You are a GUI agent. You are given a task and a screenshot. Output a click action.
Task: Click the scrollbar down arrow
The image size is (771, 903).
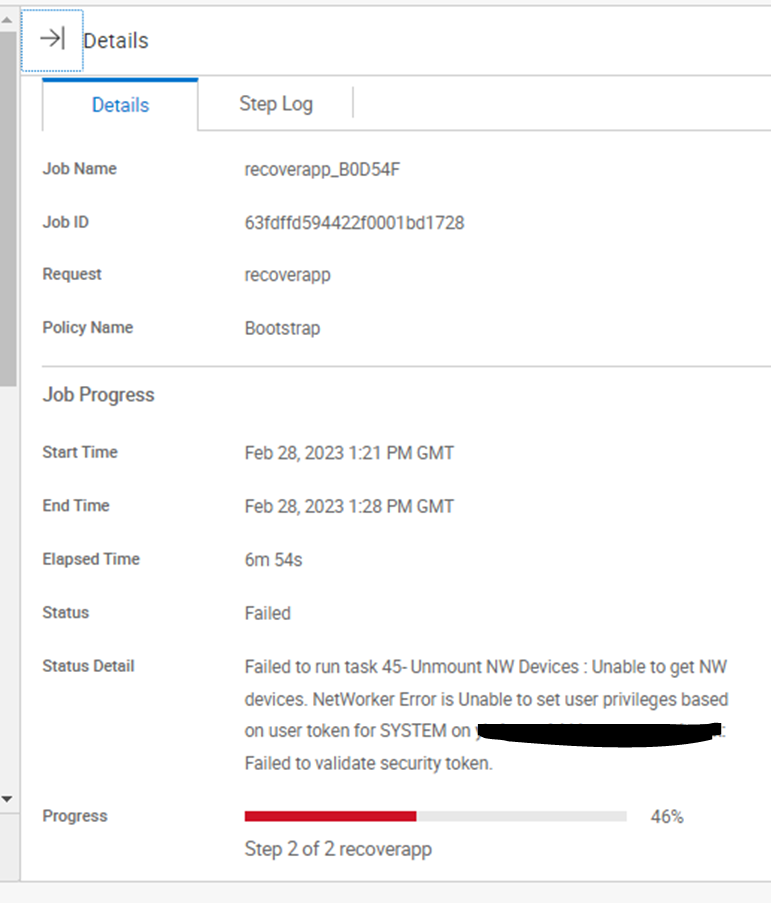(x=8, y=798)
